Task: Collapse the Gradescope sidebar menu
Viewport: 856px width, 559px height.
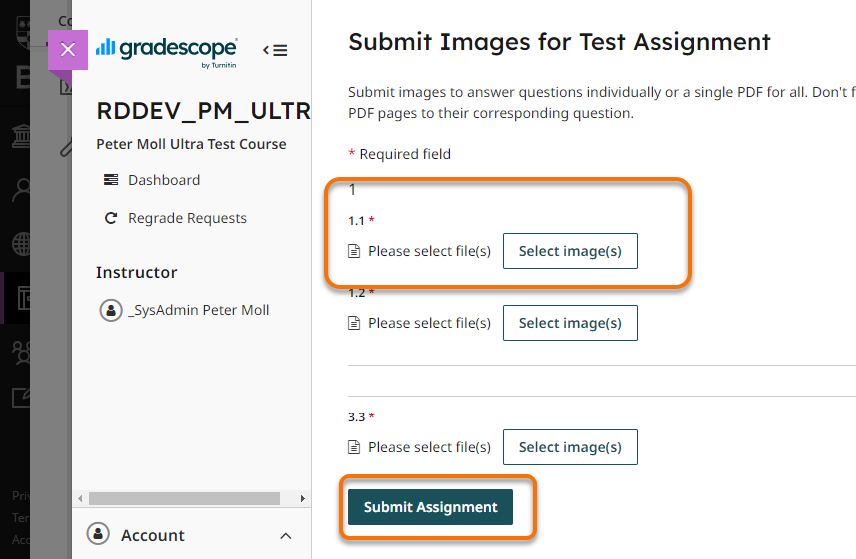Action: [x=275, y=50]
